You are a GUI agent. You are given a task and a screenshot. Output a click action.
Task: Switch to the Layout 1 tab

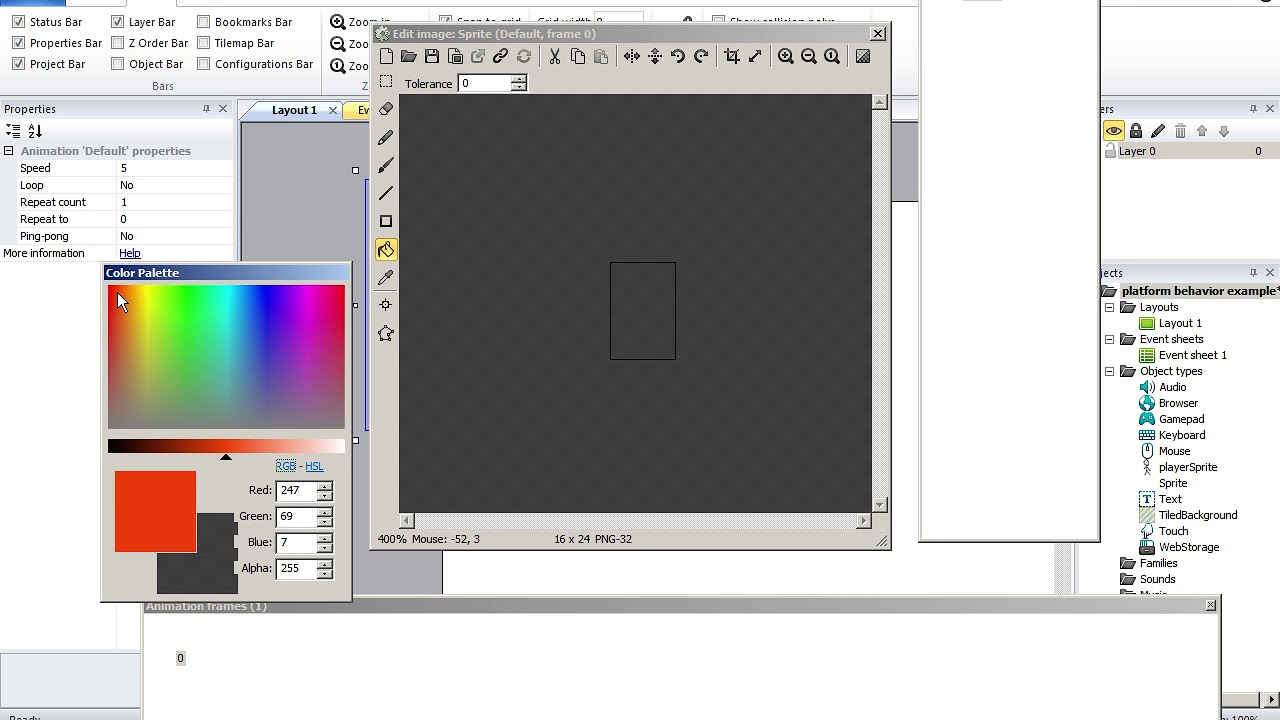294,110
